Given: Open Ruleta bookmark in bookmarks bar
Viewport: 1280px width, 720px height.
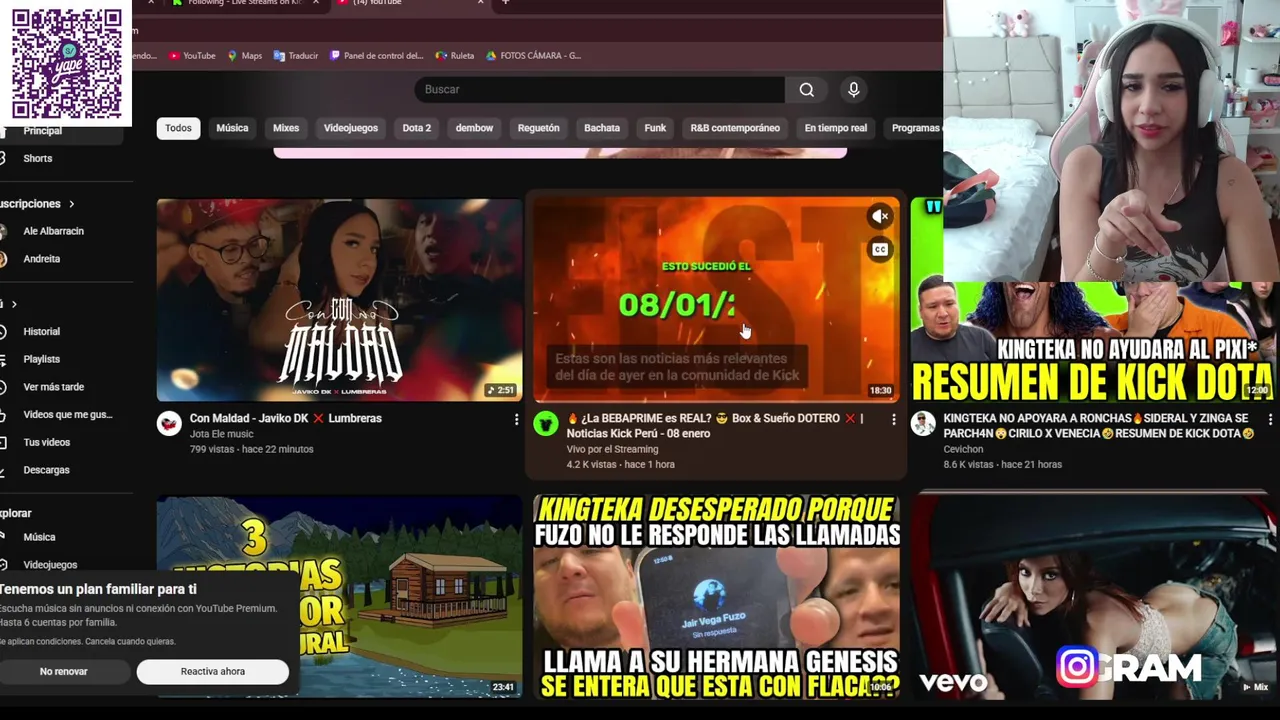Looking at the screenshot, I should click(455, 56).
